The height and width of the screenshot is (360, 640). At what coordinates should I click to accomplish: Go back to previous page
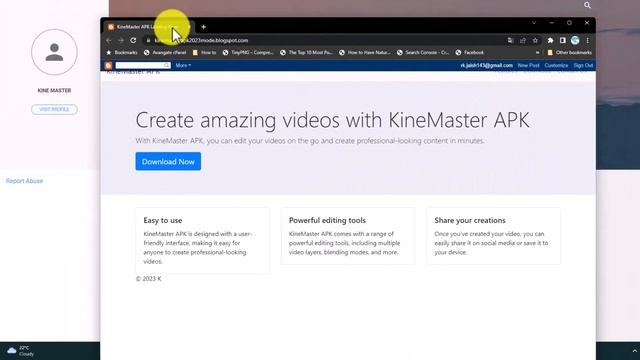tap(109, 40)
